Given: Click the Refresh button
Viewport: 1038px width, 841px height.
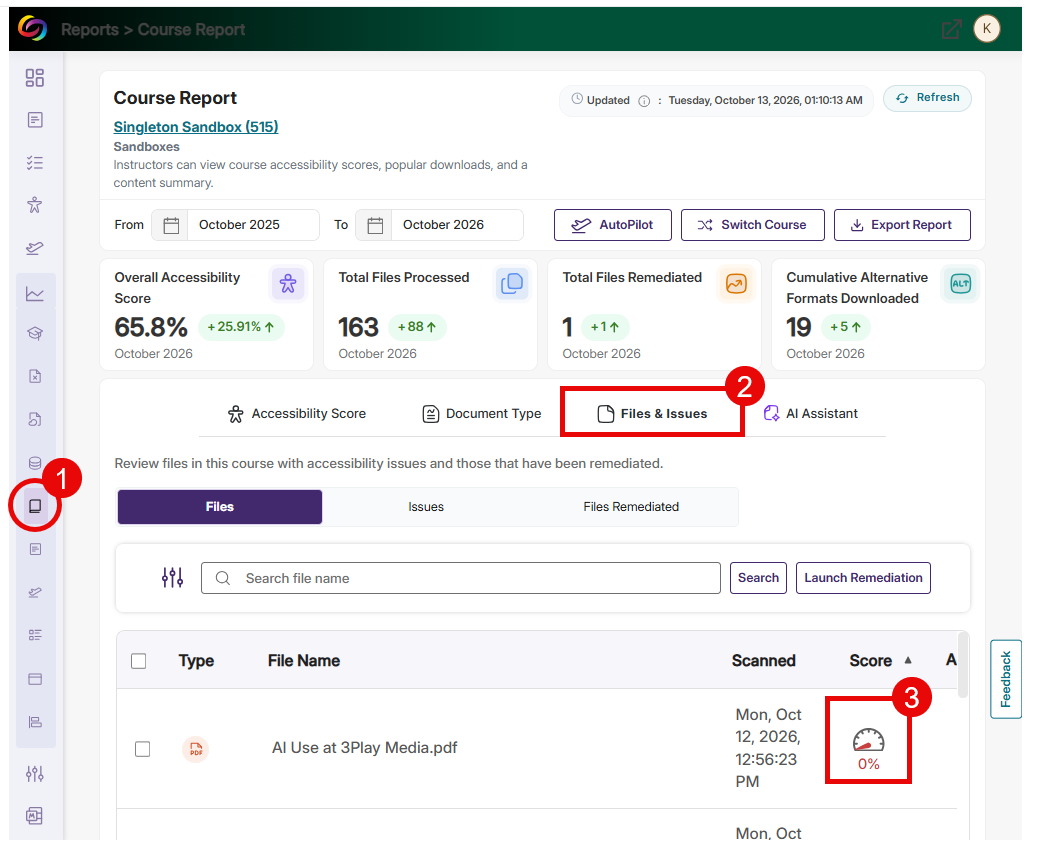Looking at the screenshot, I should point(927,98).
